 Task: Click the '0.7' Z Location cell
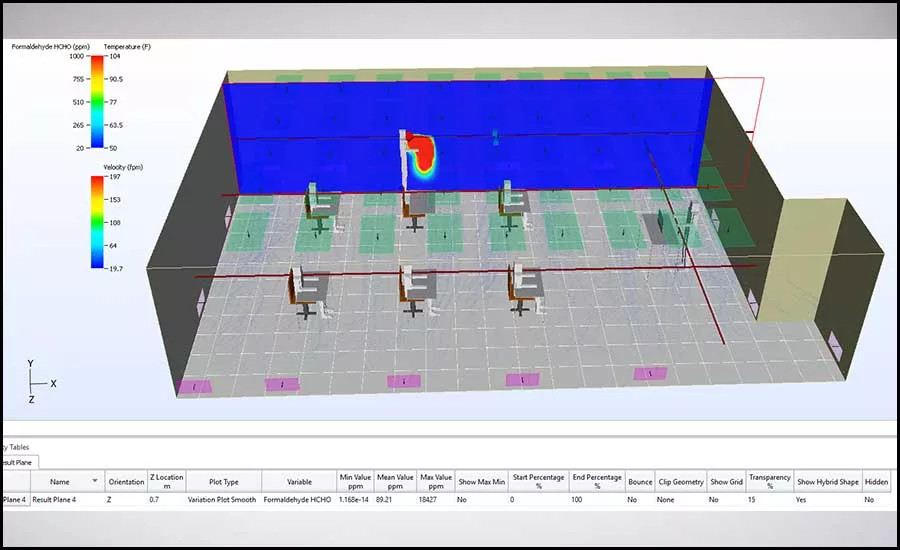(x=166, y=499)
